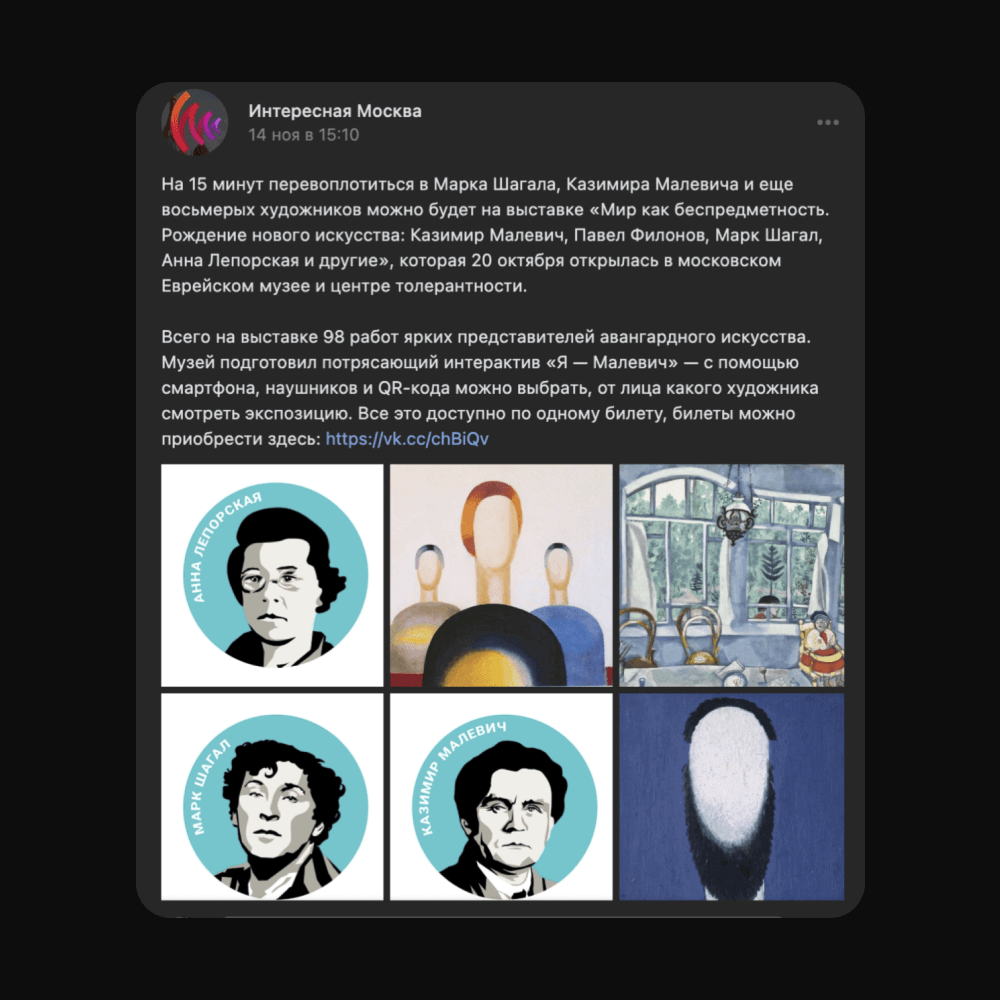
Task: Click Лепорская's glasses in the portrait icon
Action: point(273,580)
